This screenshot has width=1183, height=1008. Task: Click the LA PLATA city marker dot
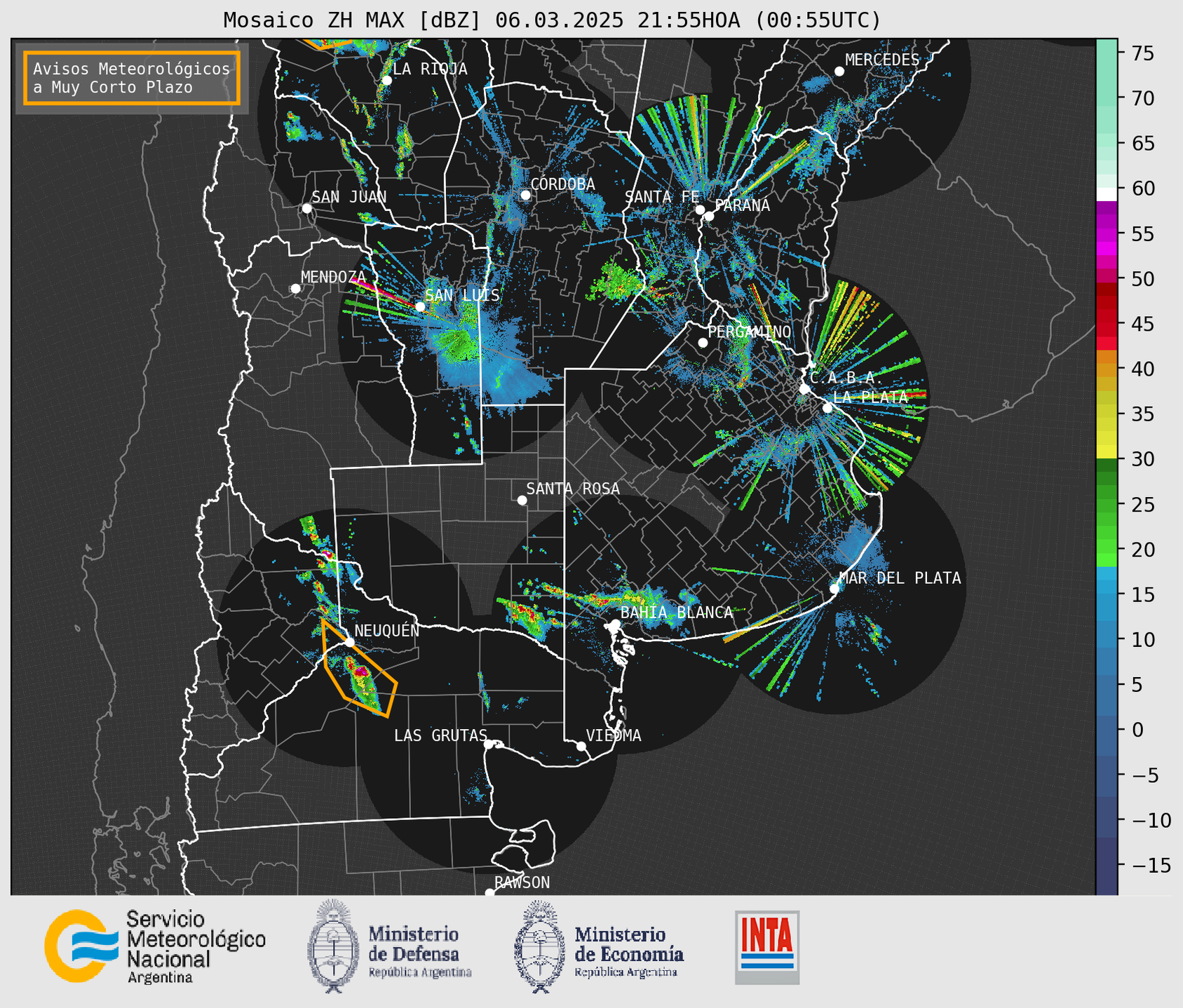[827, 408]
